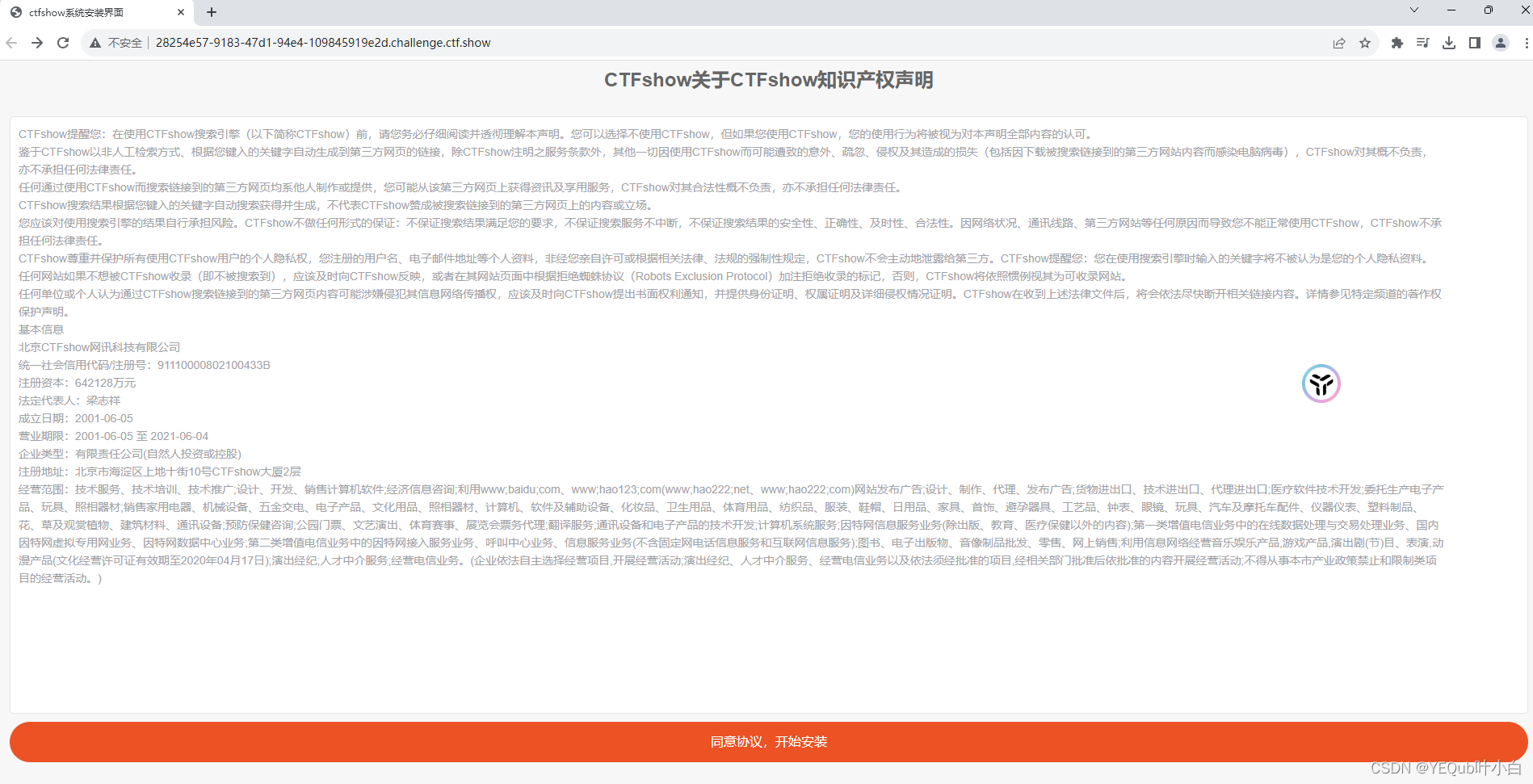Viewport: 1533px width, 784px height.
Task: Go forward with the arrow button
Action: point(37,43)
